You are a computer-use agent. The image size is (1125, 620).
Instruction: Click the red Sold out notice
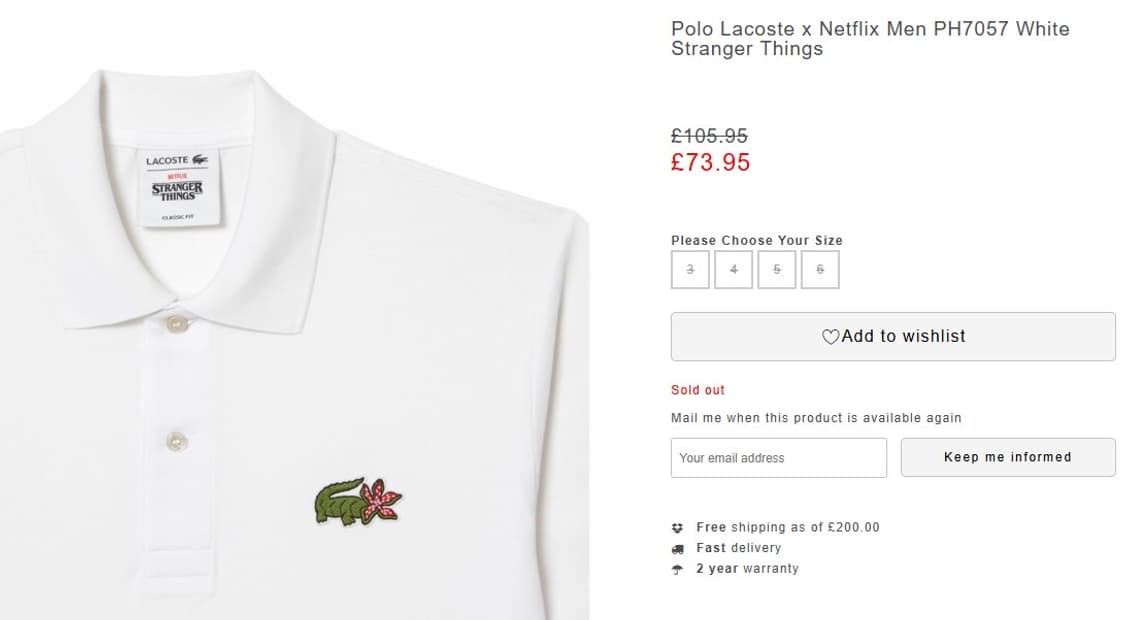698,390
